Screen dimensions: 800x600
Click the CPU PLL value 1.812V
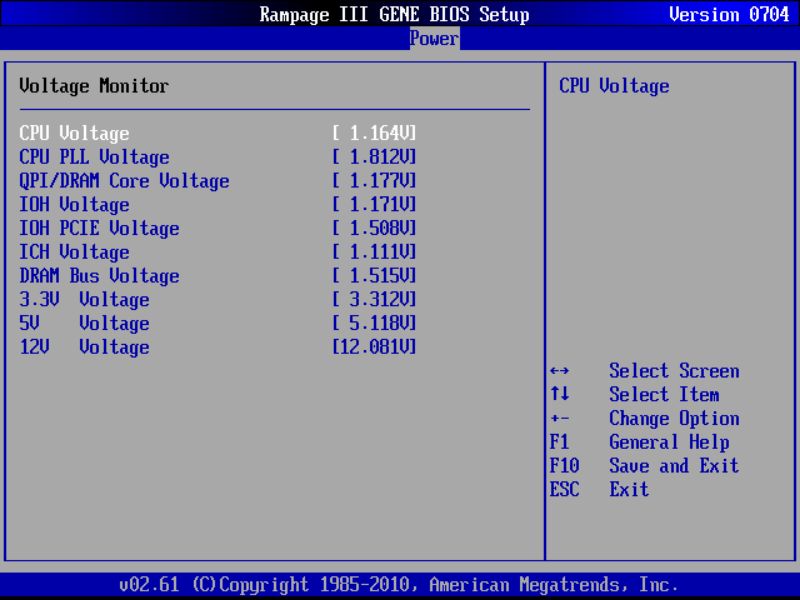tap(374, 157)
